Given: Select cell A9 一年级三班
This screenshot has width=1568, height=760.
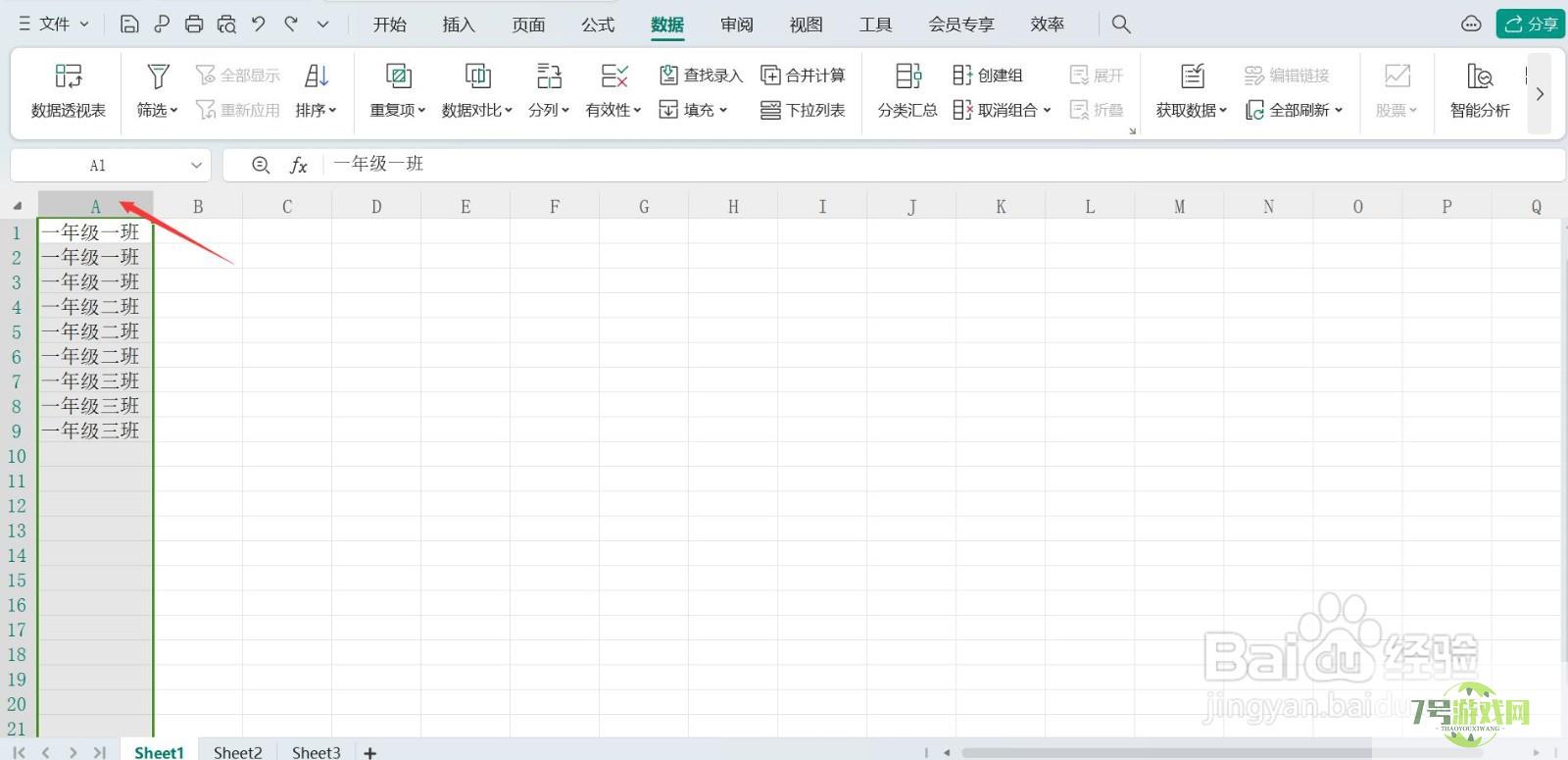Looking at the screenshot, I should 95,431.
